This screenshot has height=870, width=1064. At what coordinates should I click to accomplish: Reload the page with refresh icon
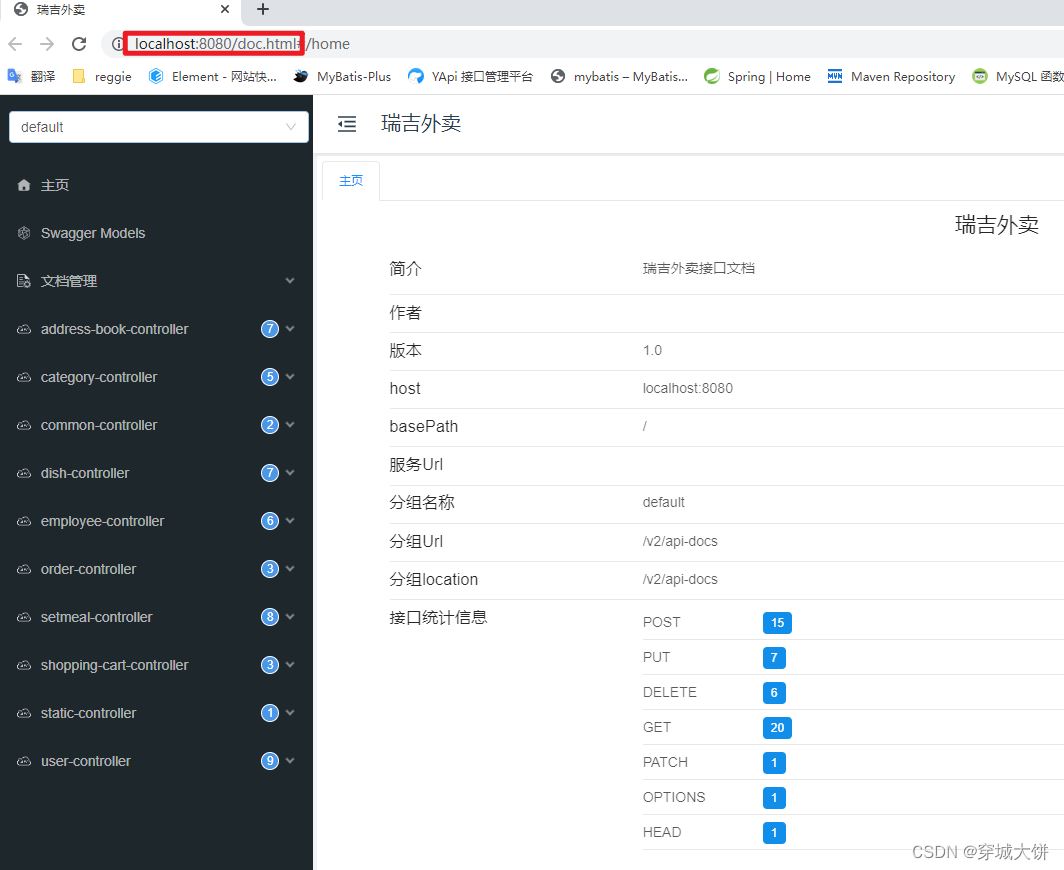tap(79, 44)
